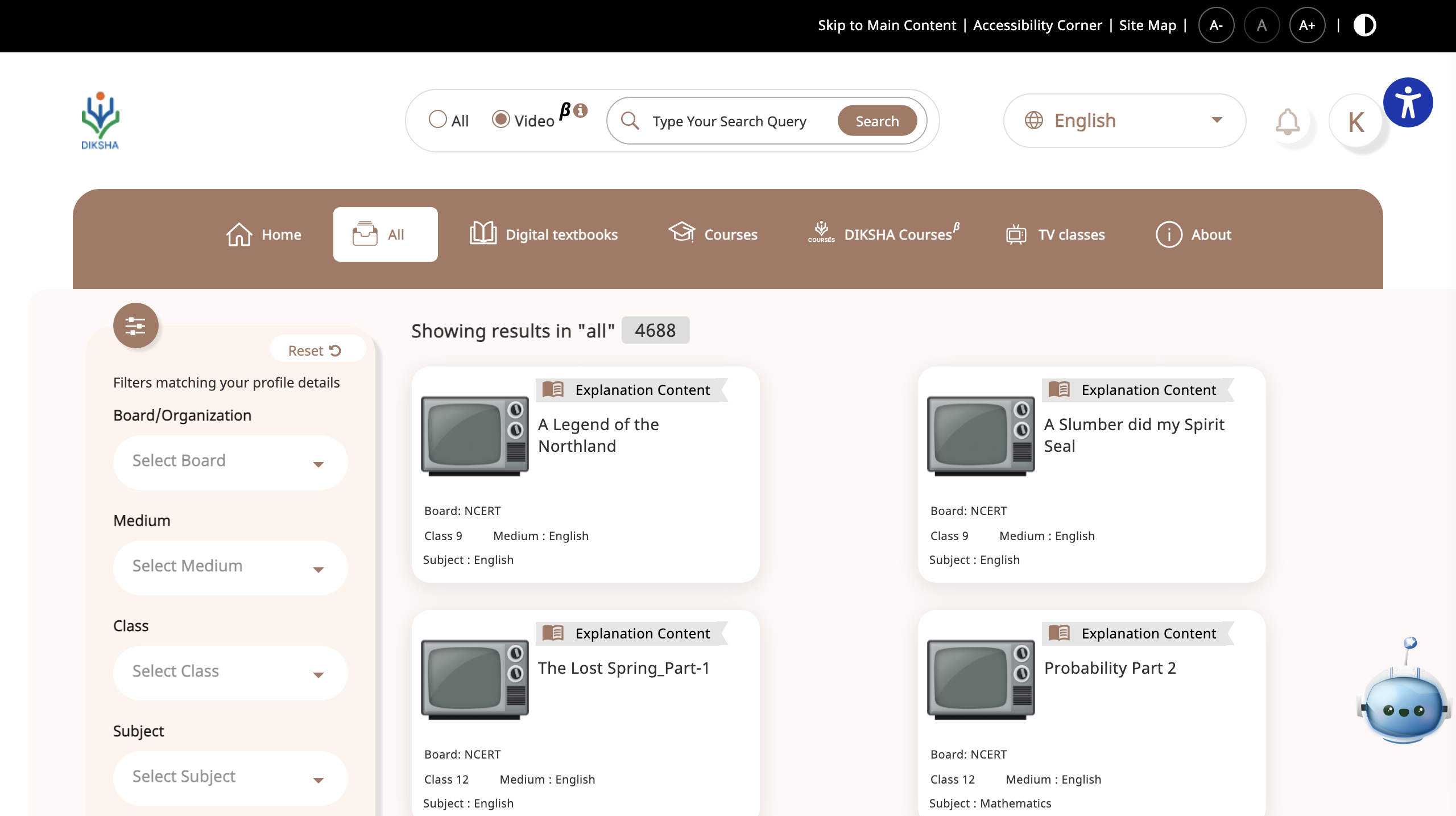Click the search magnifier icon

pyautogui.click(x=630, y=121)
